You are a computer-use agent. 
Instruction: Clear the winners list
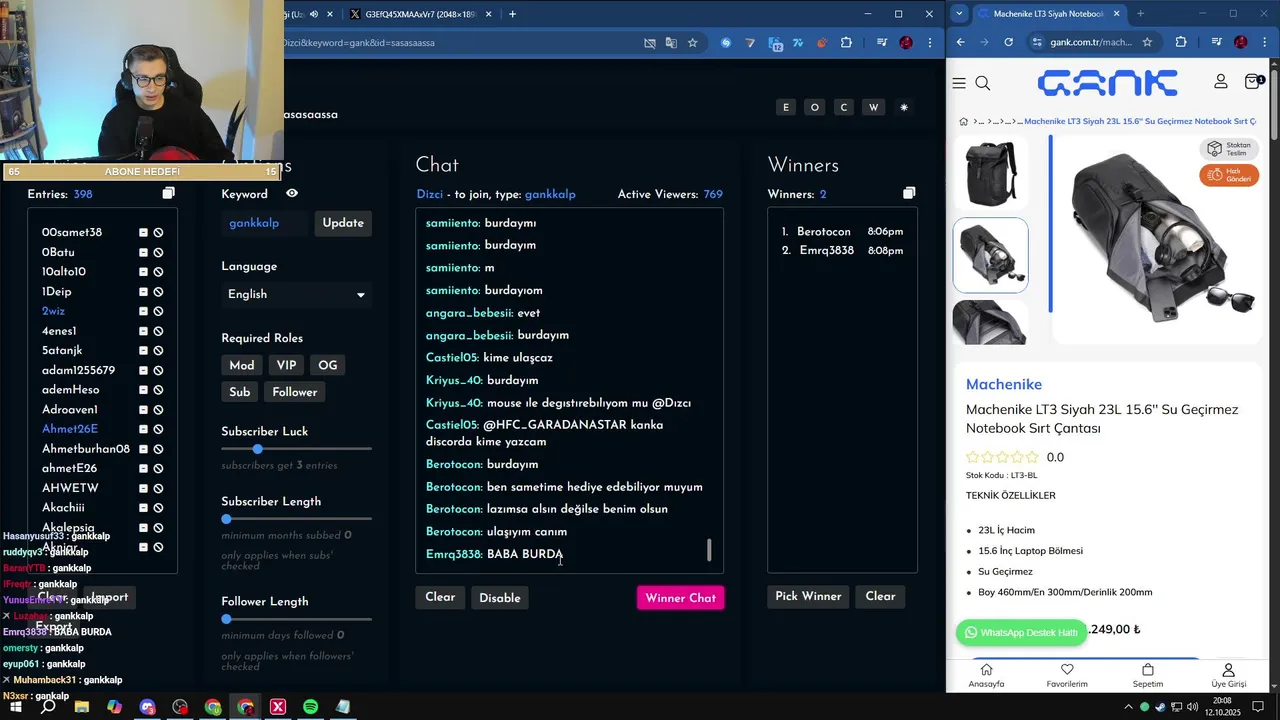(x=880, y=596)
